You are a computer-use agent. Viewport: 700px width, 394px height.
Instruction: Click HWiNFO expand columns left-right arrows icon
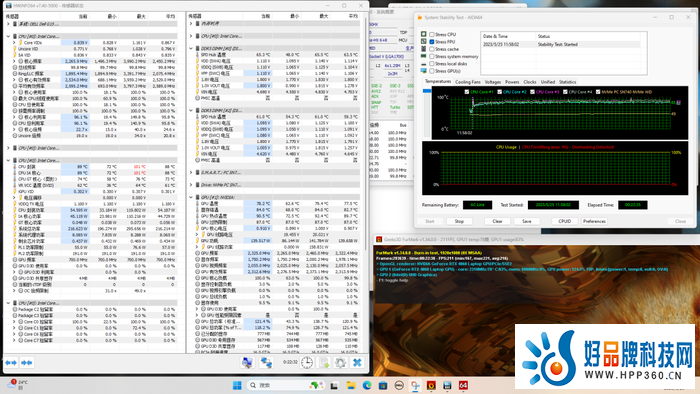(11, 363)
